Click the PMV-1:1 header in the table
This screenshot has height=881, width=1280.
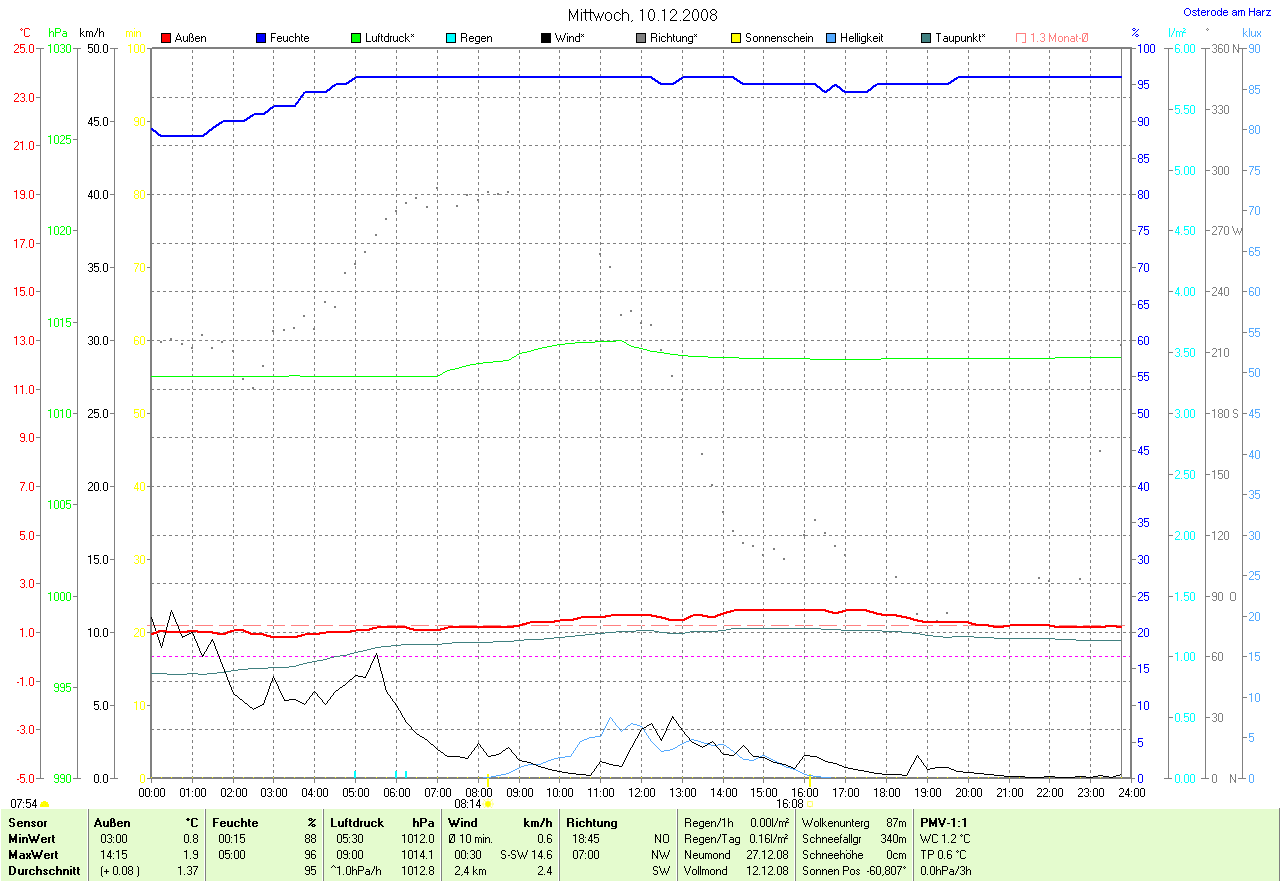(x=944, y=822)
